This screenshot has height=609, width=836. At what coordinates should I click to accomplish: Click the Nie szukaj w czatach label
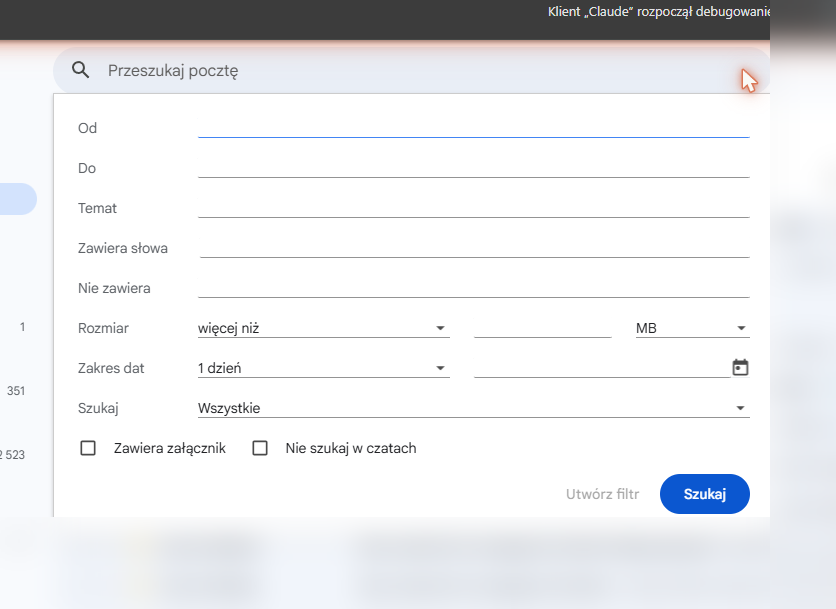coord(351,448)
